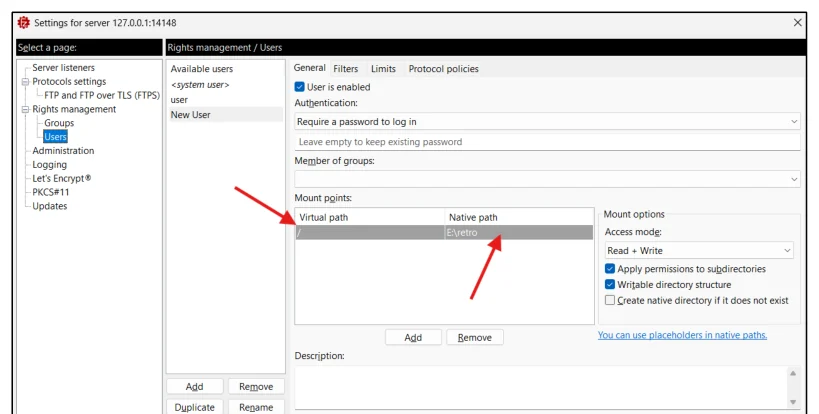The image size is (819, 414).
Task: Toggle 'Apply permissions to subdirectories' checkbox
Action: point(610,269)
